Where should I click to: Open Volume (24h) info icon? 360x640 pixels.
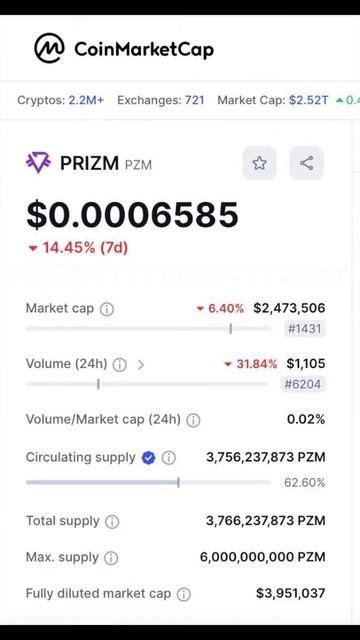click(120, 364)
